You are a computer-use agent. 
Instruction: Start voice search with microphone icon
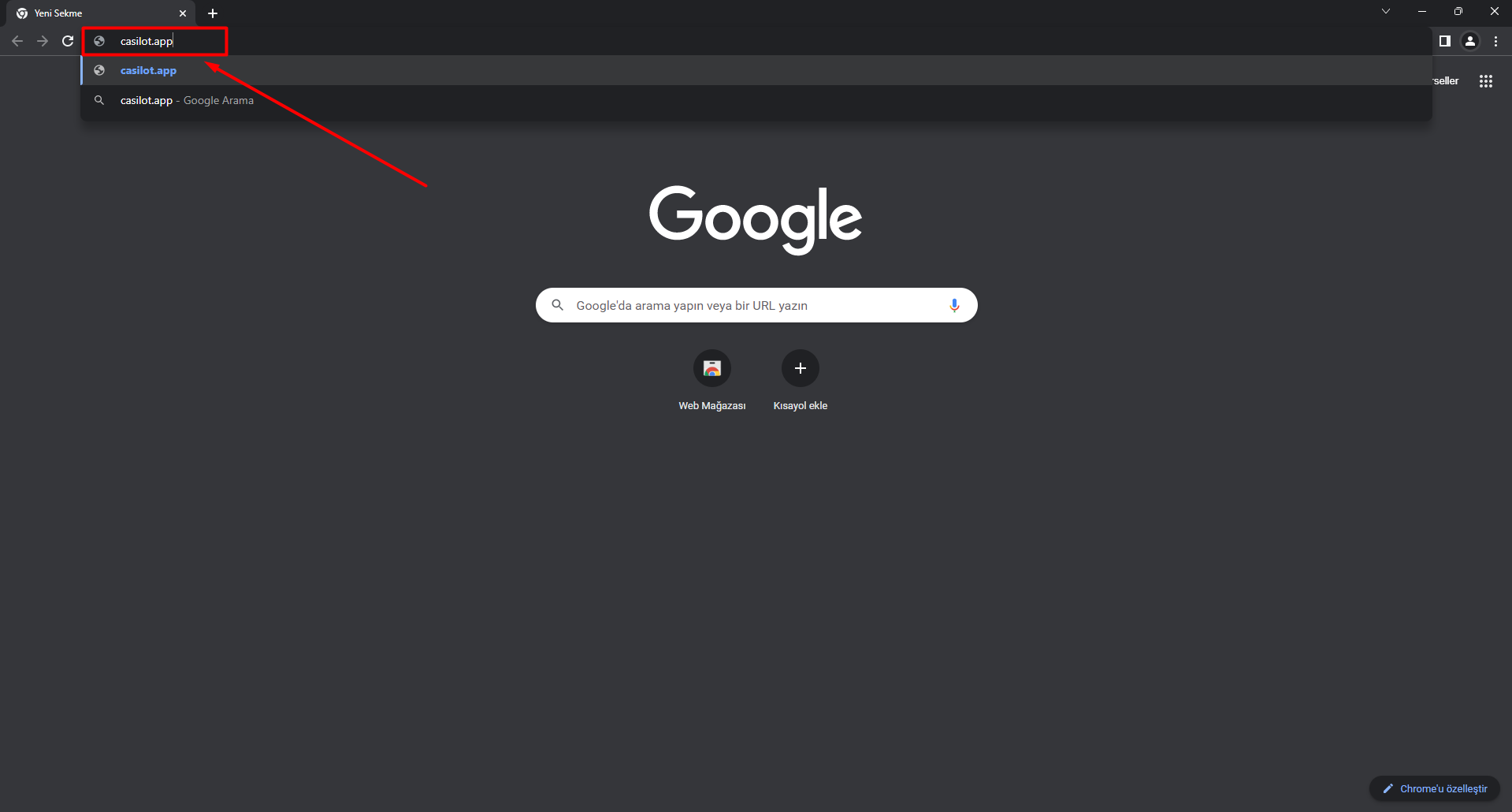tap(954, 305)
